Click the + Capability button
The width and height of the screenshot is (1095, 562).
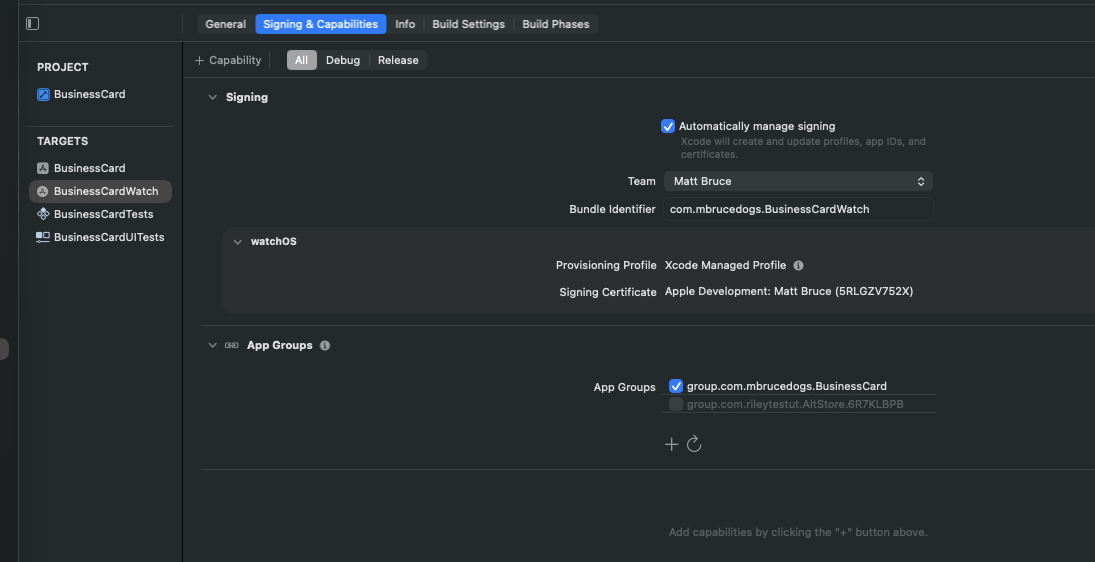(228, 60)
